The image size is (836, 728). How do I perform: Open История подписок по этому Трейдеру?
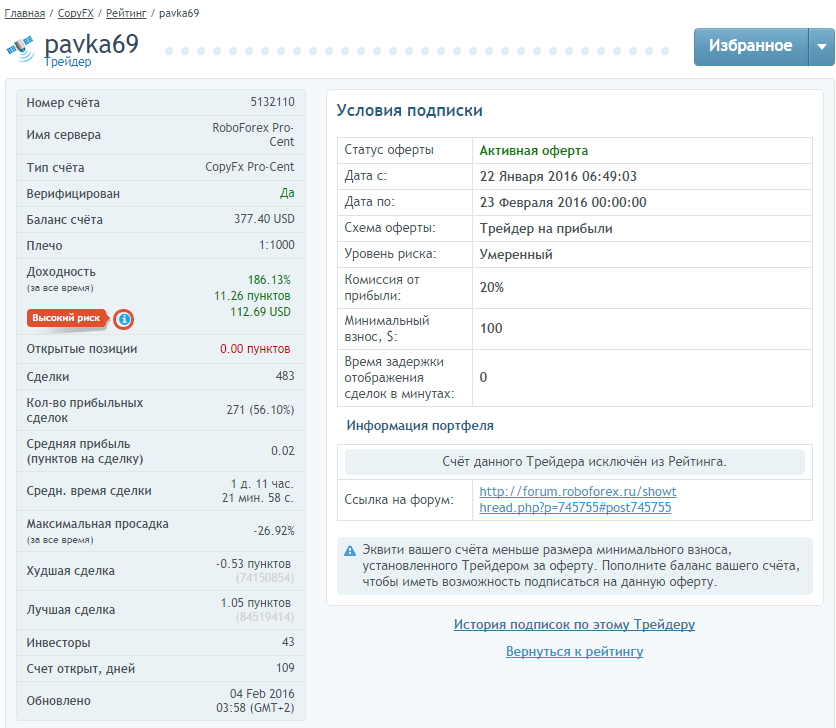(574, 624)
